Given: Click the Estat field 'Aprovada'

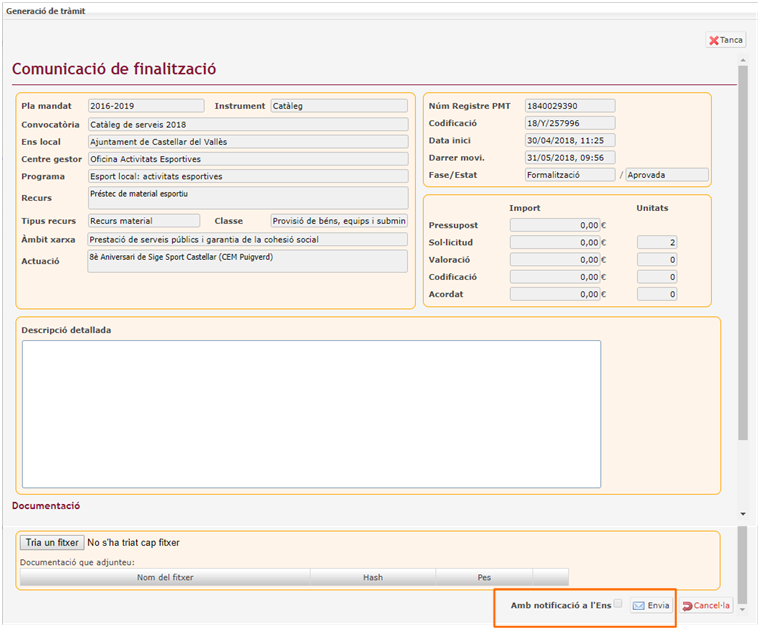Looking at the screenshot, I should click(667, 175).
